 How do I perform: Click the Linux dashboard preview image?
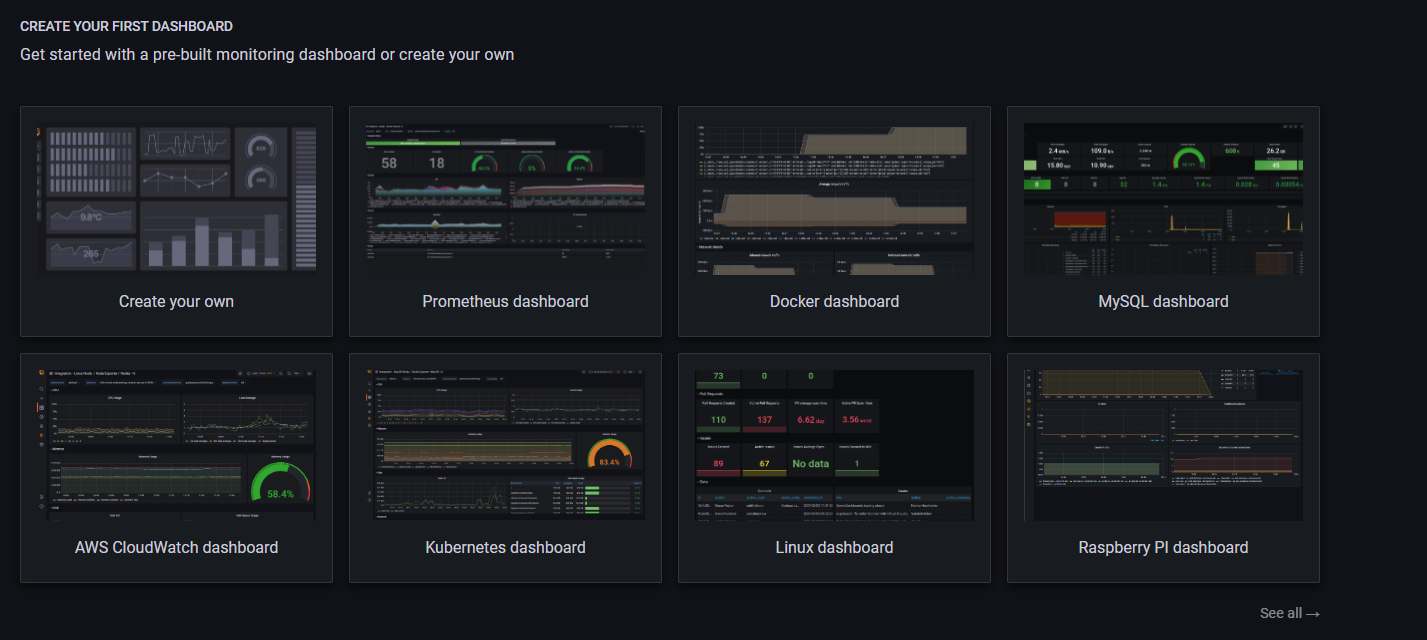click(834, 445)
